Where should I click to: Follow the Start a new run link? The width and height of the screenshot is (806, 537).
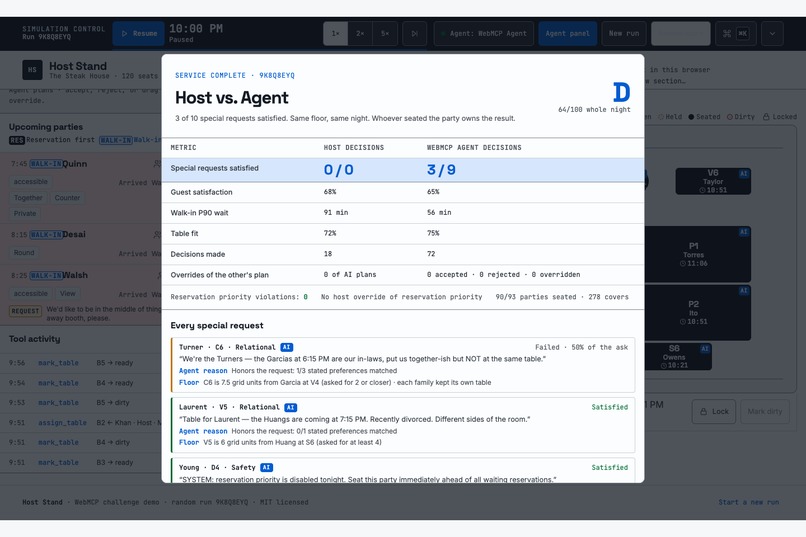tap(748, 503)
